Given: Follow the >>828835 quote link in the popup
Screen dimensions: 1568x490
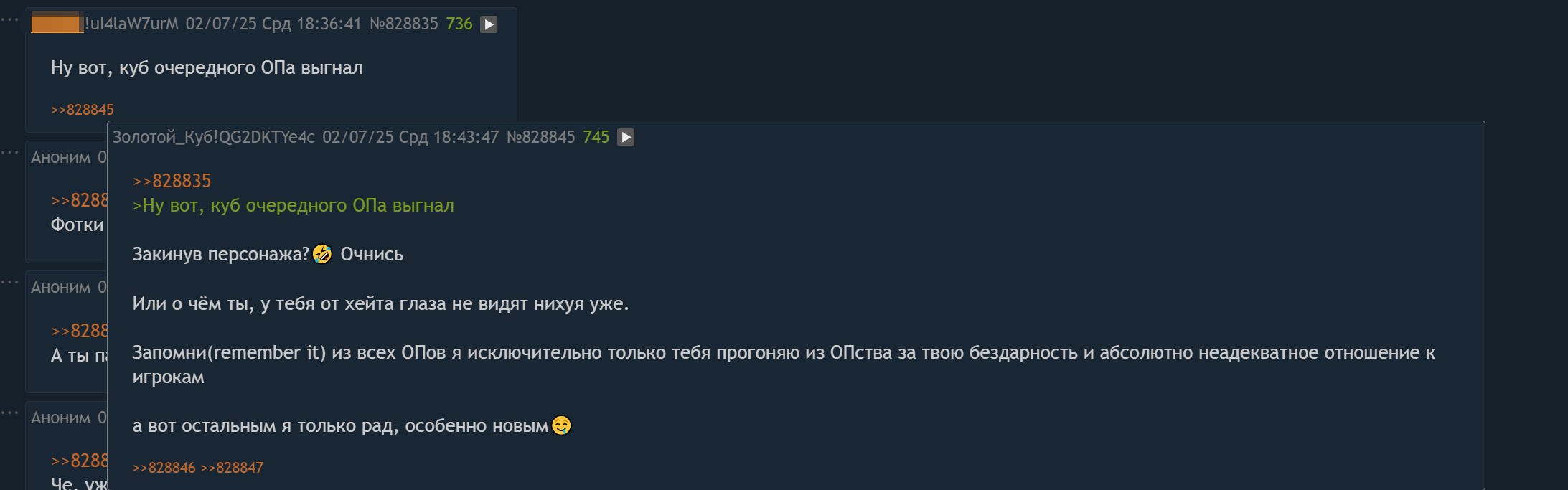Looking at the screenshot, I should tap(172, 181).
